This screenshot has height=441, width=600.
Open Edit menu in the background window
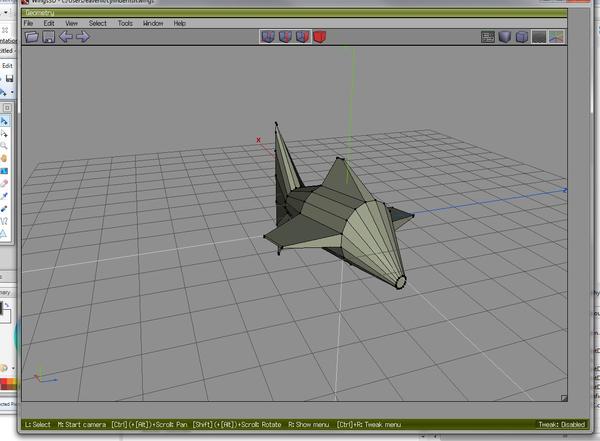(7, 66)
